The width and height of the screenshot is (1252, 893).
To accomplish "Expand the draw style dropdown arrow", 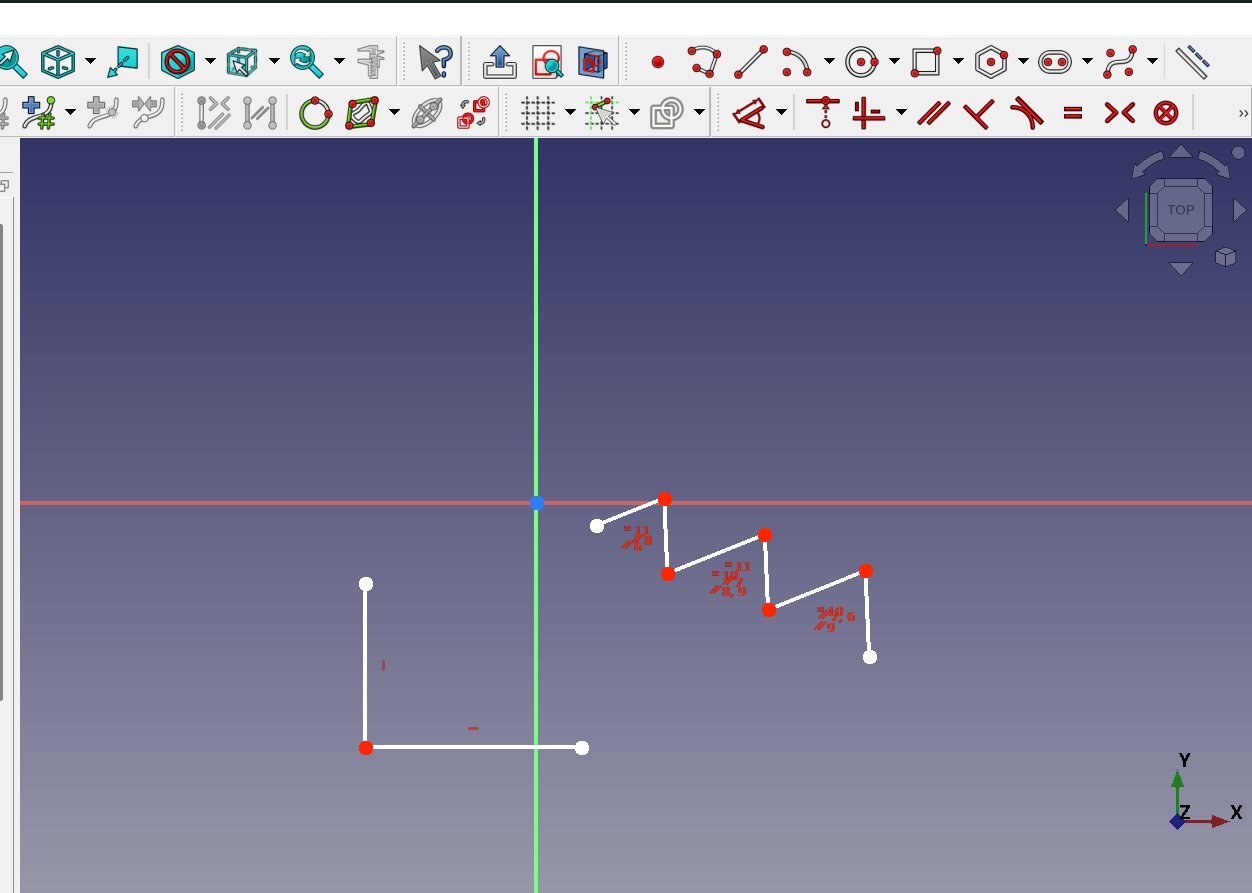I will [210, 62].
